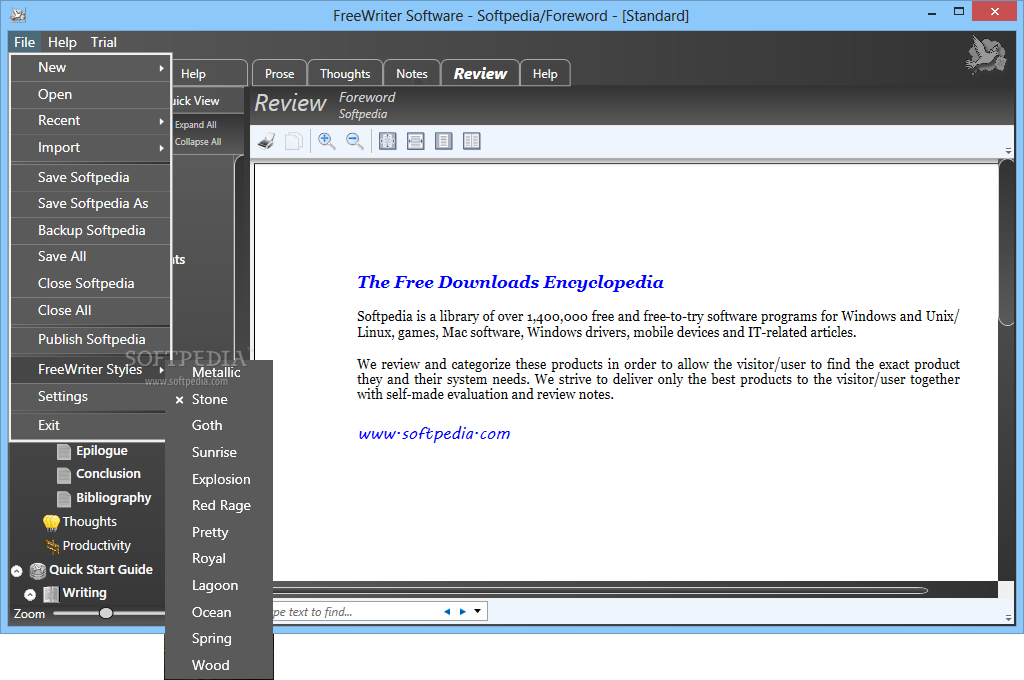The width and height of the screenshot is (1024, 680).
Task: Open the Help menu in menu bar
Action: tap(62, 42)
